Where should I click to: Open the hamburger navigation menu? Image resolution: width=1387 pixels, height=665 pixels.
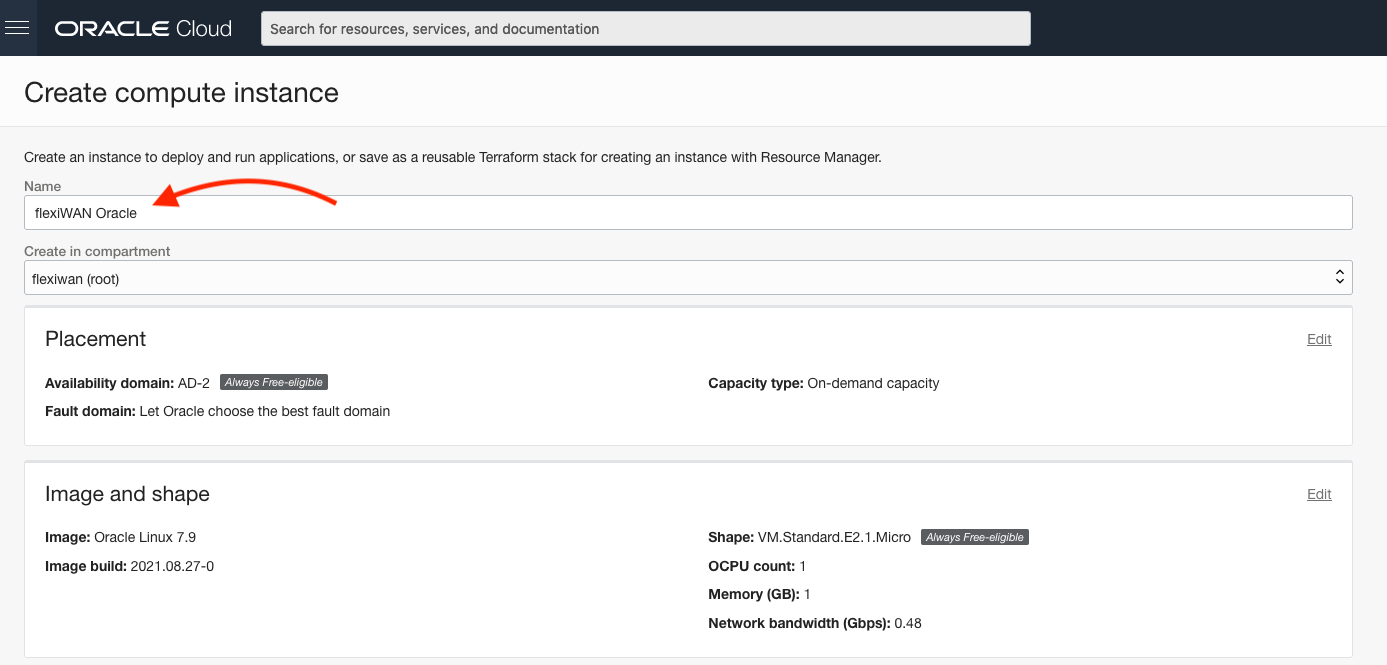point(18,28)
